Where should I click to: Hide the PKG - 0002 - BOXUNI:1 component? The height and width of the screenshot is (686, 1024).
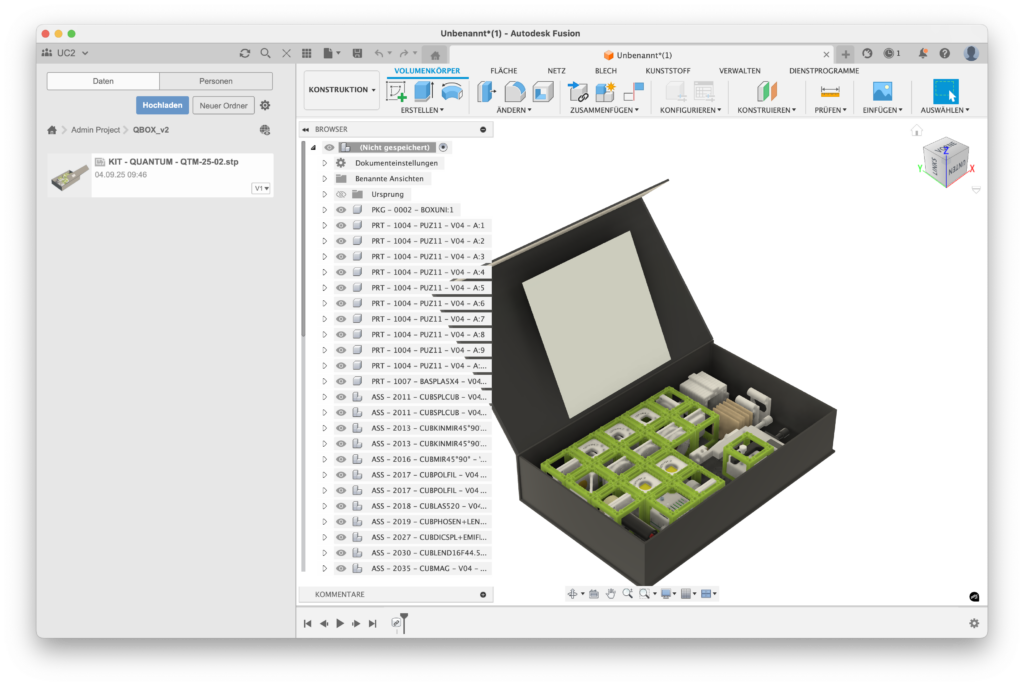341,210
